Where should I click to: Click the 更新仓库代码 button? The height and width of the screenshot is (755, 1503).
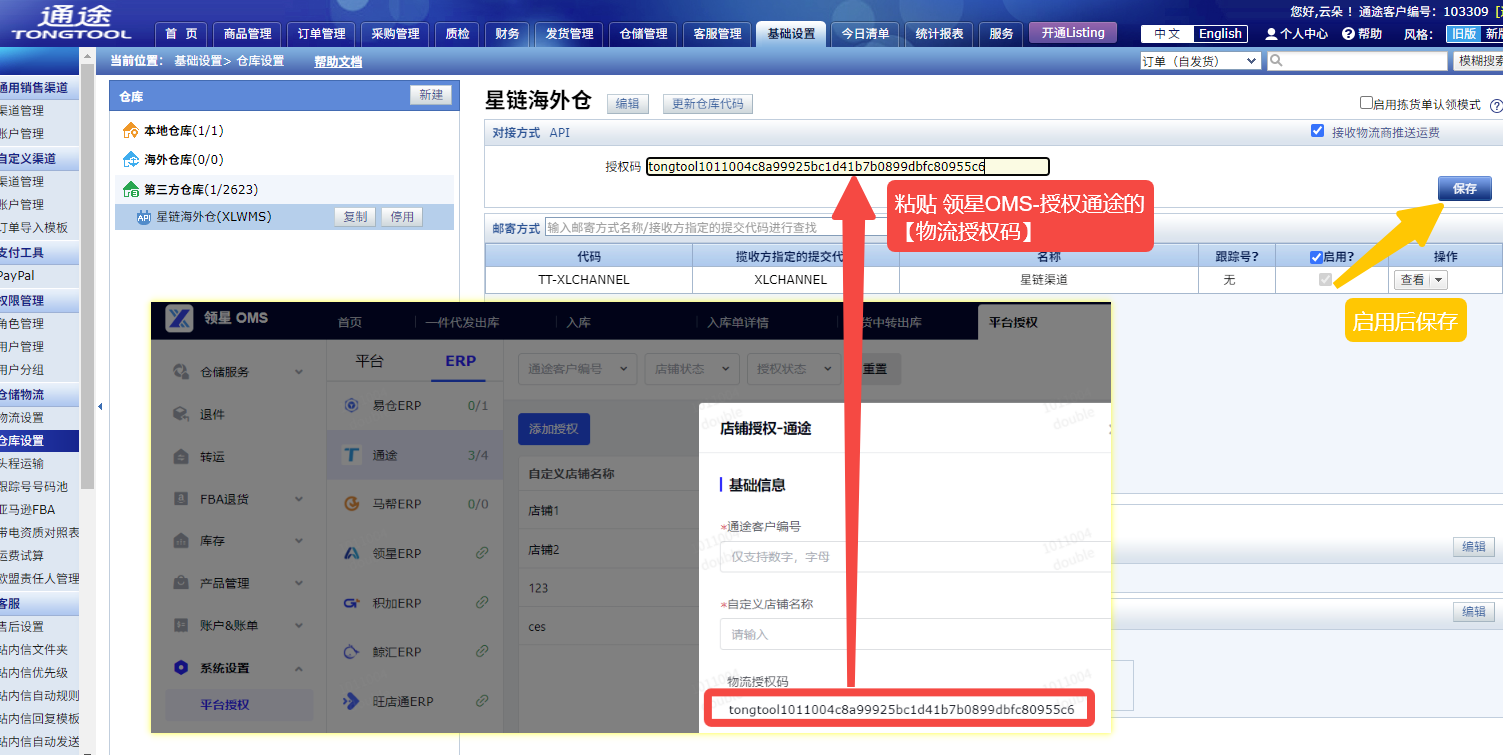pyautogui.click(x=707, y=104)
